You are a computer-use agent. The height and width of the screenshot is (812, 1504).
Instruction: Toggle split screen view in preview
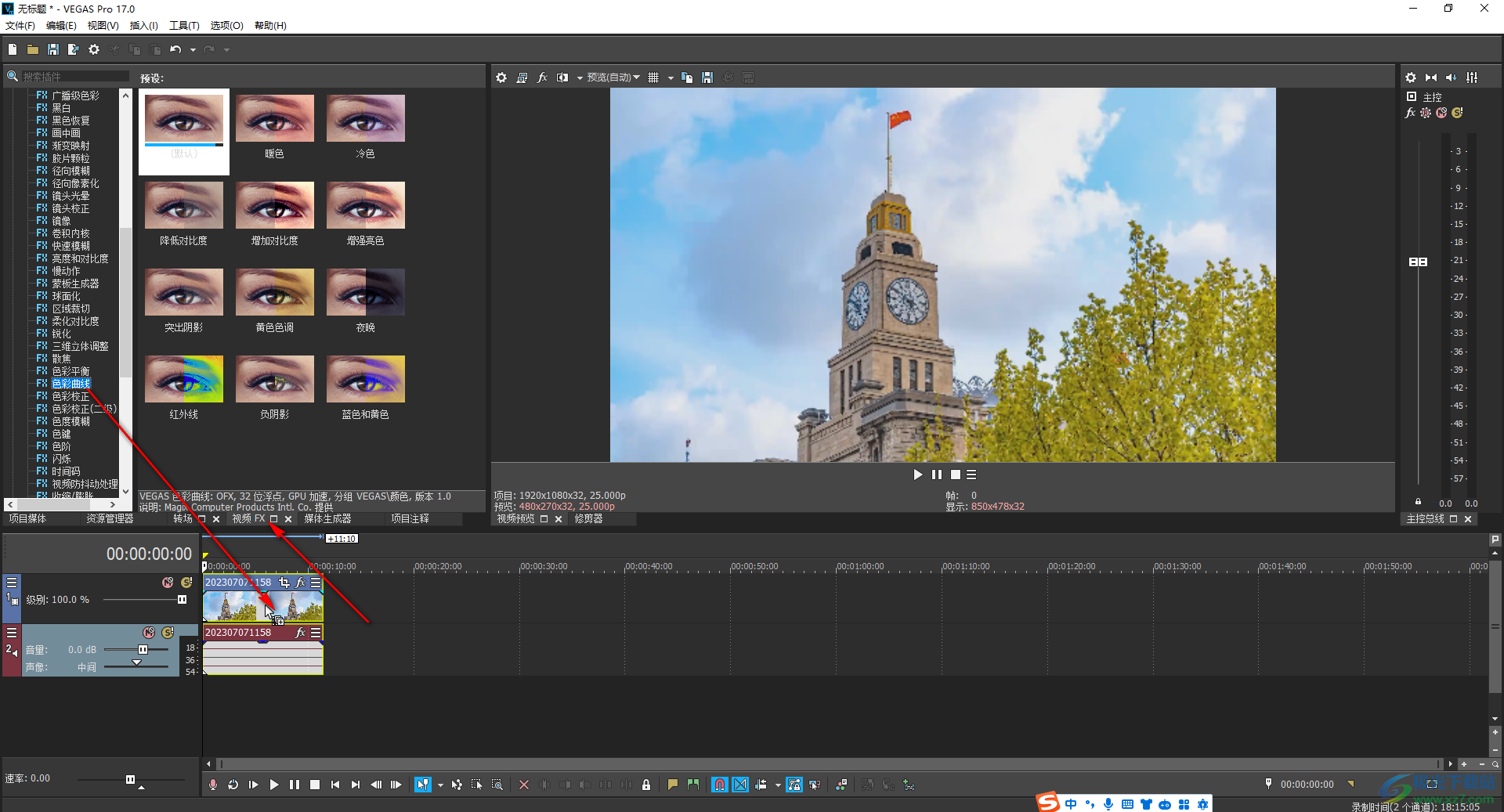pos(562,78)
